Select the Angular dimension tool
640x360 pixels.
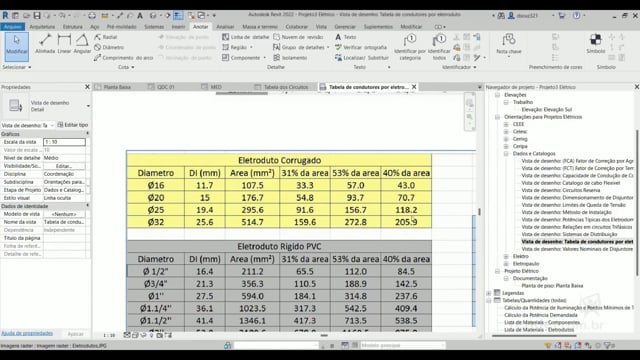tap(82, 44)
